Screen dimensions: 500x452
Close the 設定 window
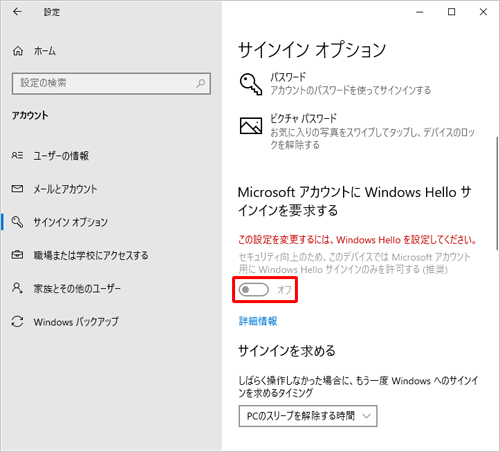point(483,12)
